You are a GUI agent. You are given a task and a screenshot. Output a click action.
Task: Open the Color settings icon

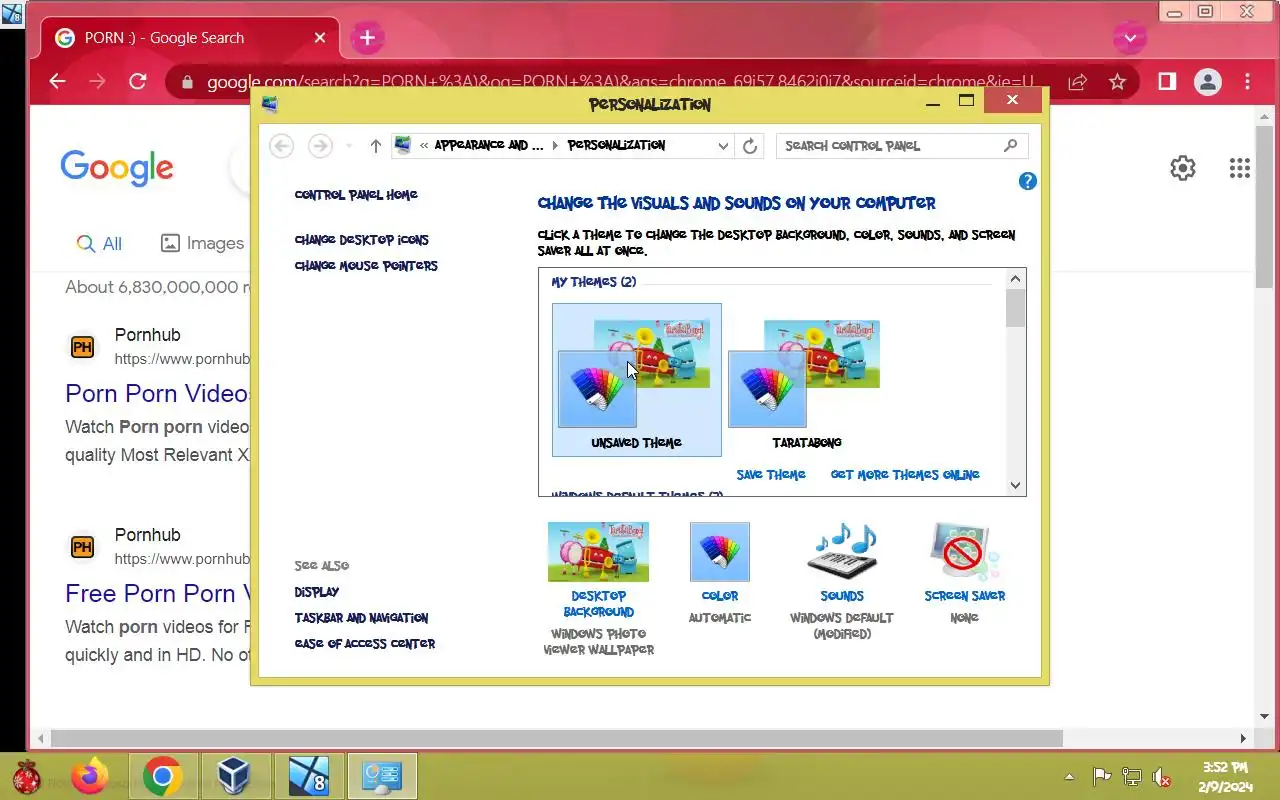(x=719, y=551)
